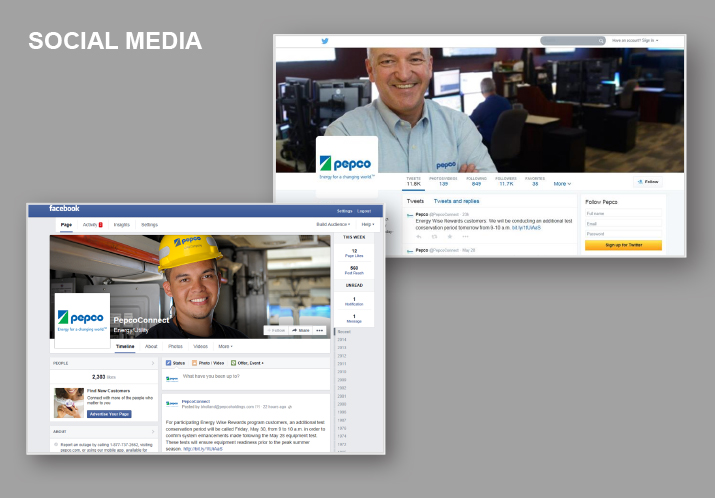Image resolution: width=715 pixels, height=498 pixels.
Task: Click the Follow button on Facebook cover
Action: pos(276,330)
